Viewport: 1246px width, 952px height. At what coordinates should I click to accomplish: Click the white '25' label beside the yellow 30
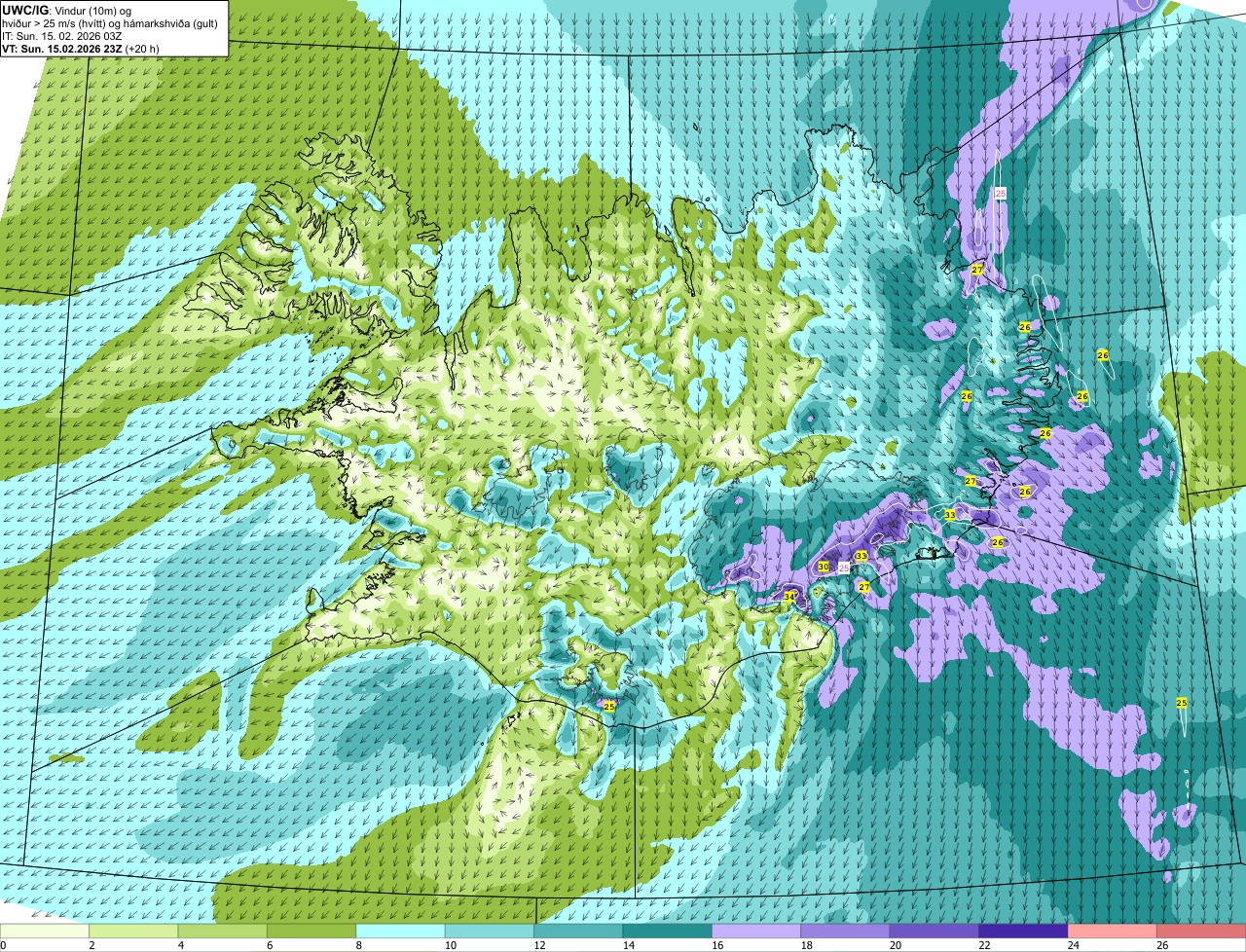[845, 567]
